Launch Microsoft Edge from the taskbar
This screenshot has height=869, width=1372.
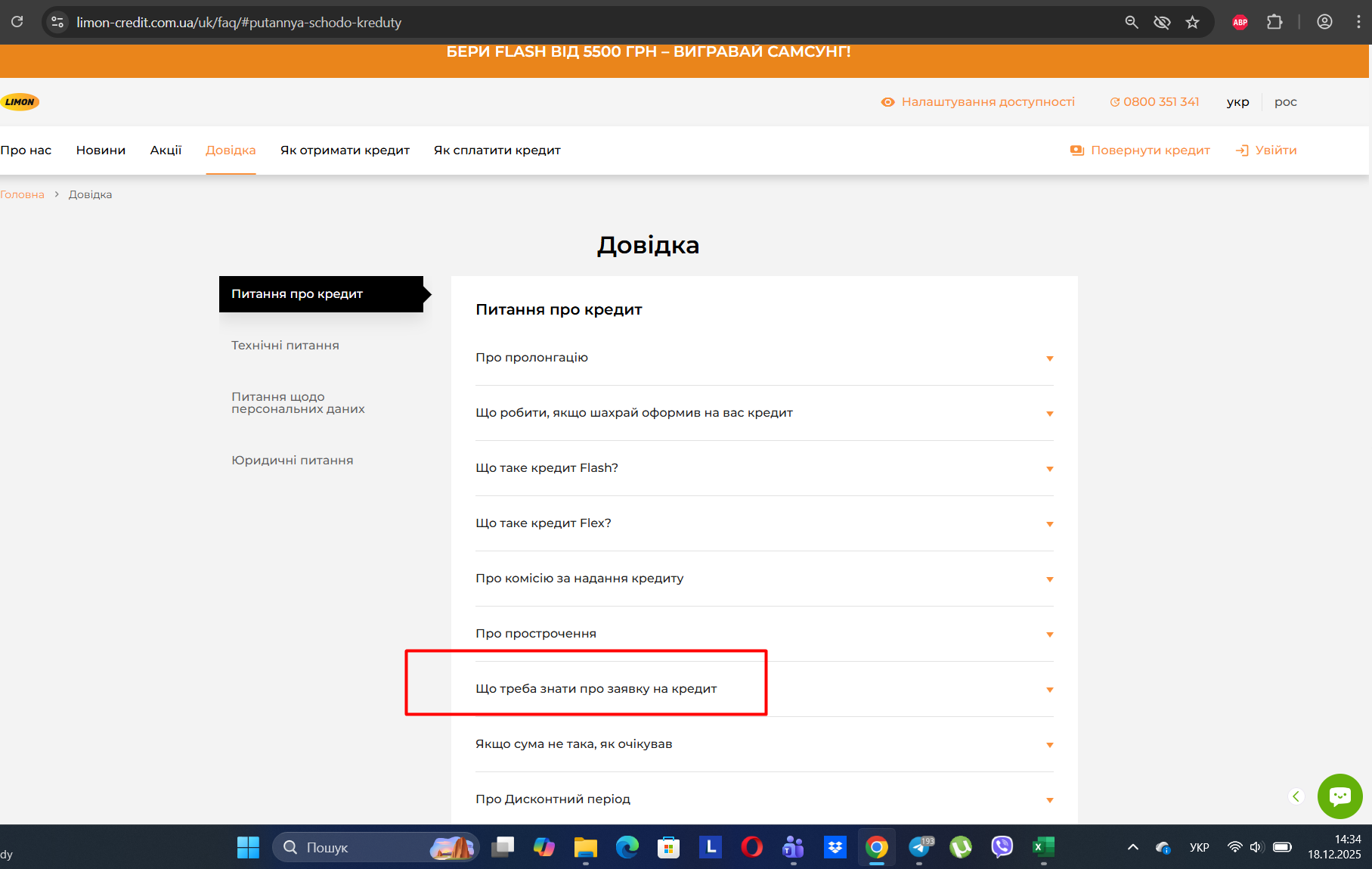click(x=627, y=847)
